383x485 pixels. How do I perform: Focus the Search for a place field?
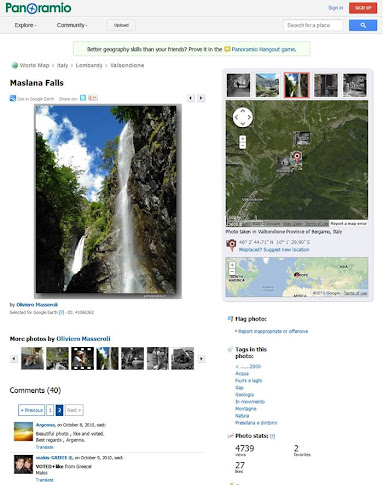(313, 25)
